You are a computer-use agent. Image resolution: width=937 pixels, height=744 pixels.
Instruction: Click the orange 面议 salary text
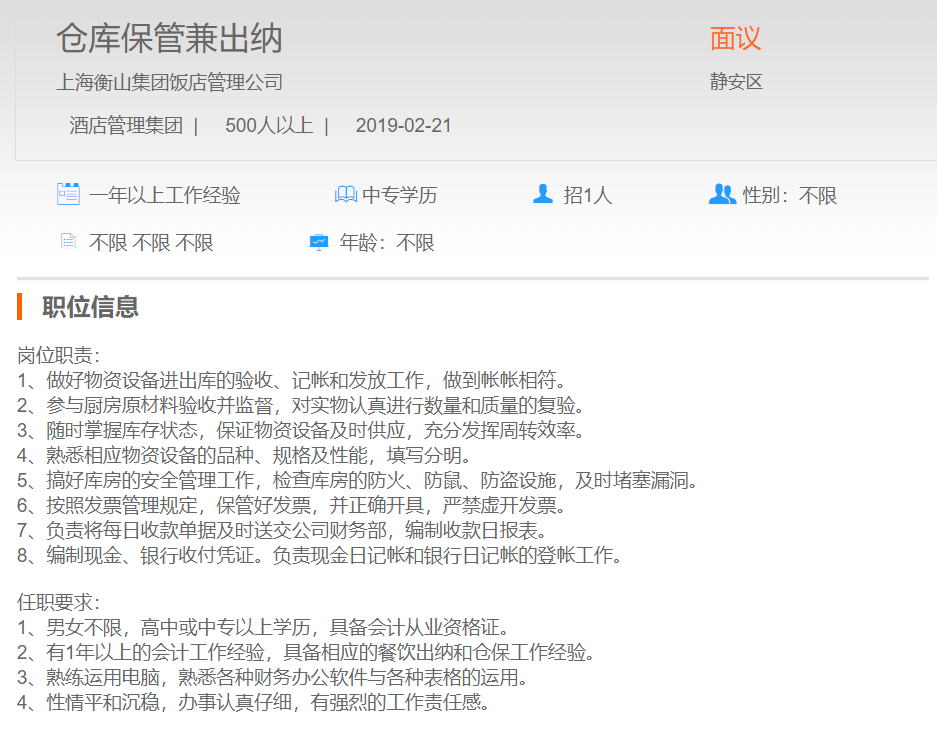tap(735, 39)
